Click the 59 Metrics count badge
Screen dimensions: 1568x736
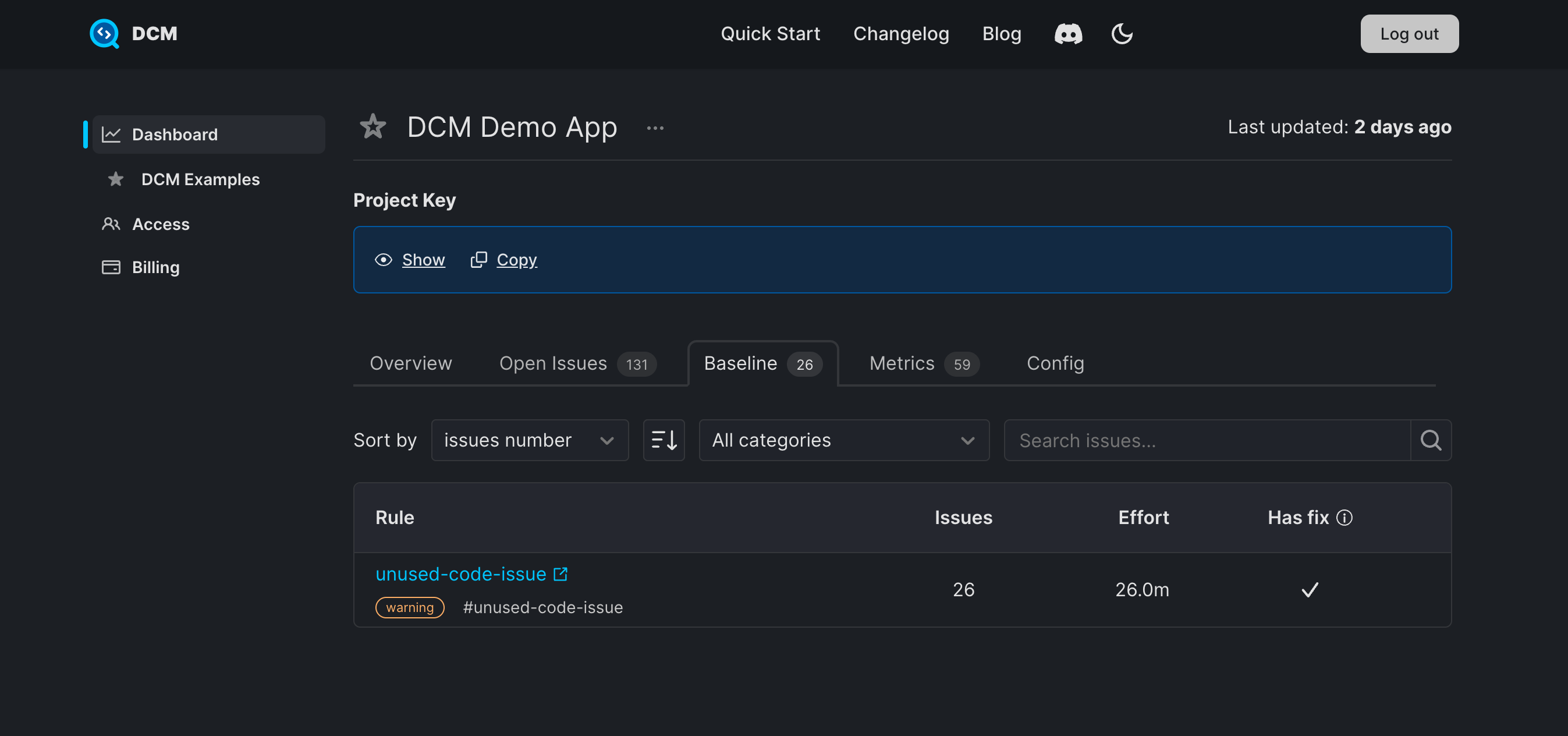(x=962, y=364)
